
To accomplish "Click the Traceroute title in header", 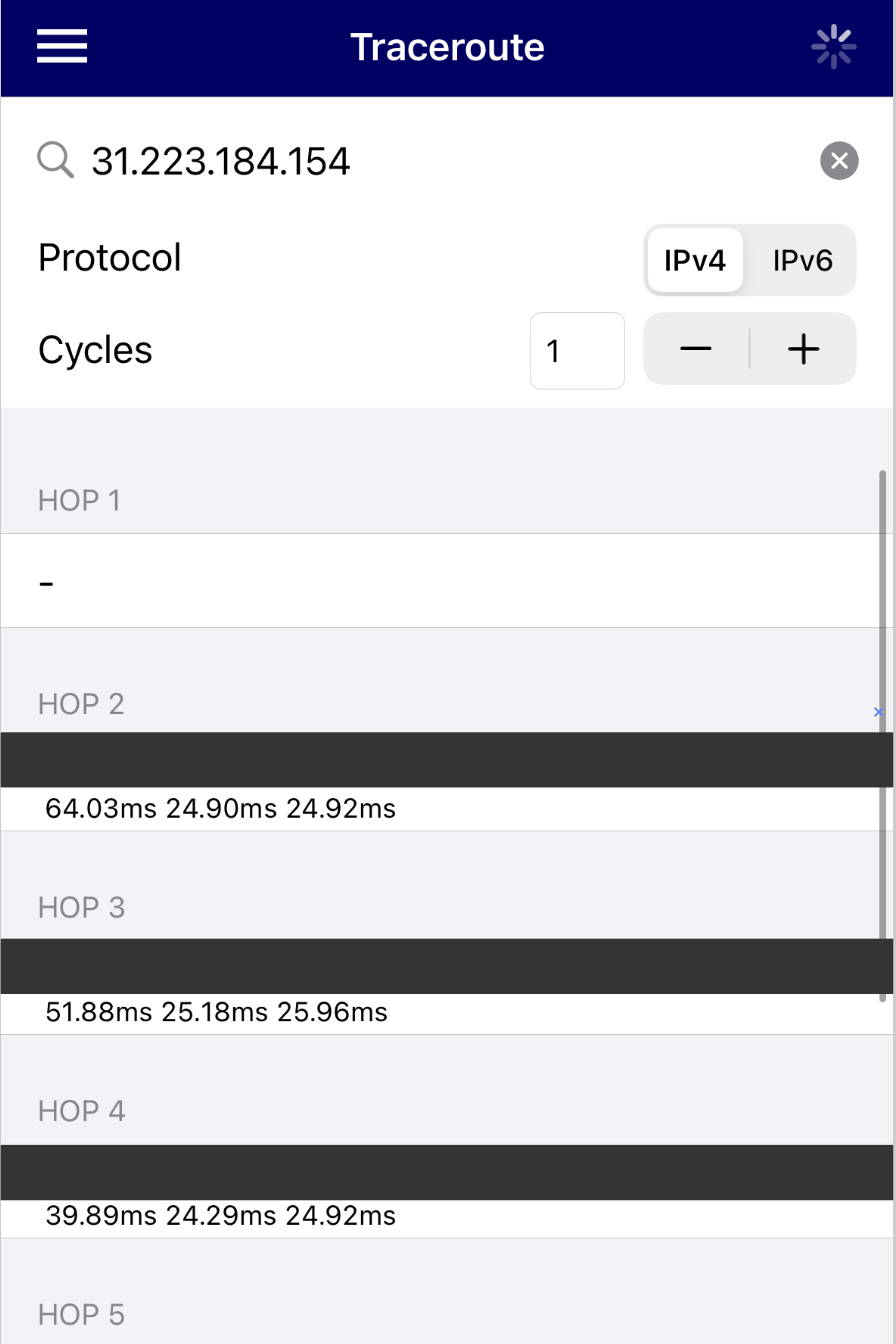I will (447, 47).
